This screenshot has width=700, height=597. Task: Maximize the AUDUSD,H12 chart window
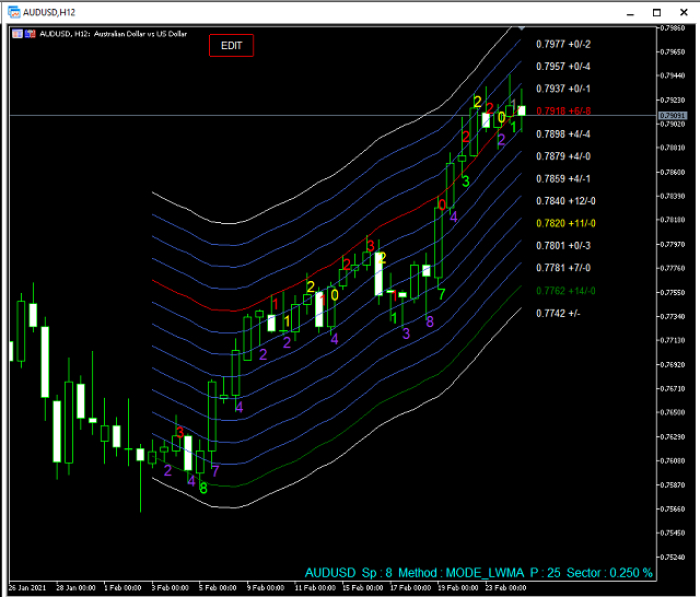click(x=657, y=13)
